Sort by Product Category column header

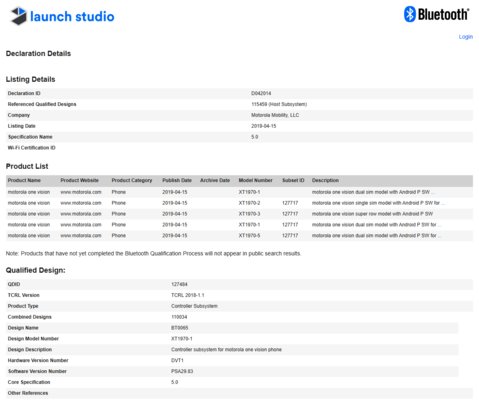(x=132, y=180)
